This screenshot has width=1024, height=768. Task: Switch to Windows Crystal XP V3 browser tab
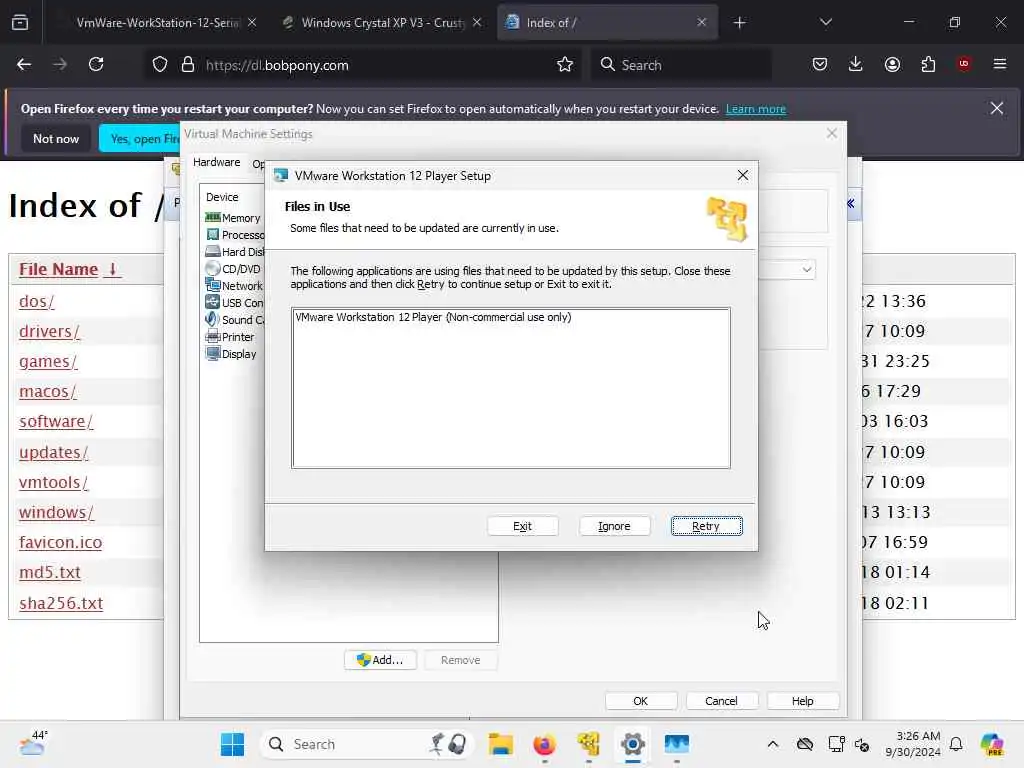click(383, 22)
